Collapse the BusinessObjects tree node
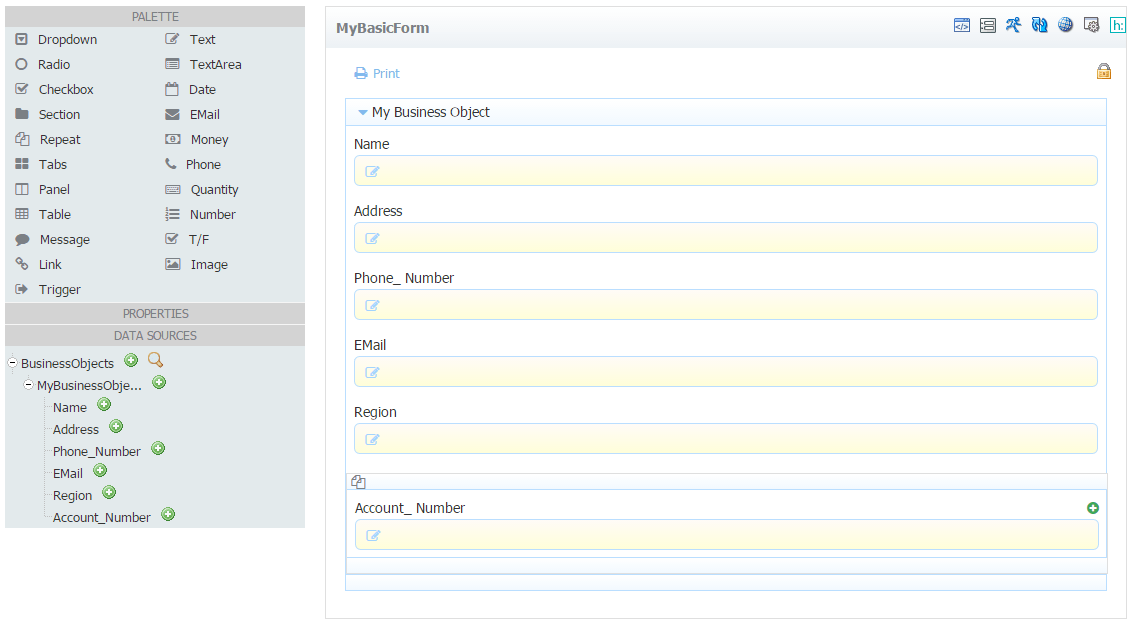Screen dimensions: 1134x624 point(12,362)
